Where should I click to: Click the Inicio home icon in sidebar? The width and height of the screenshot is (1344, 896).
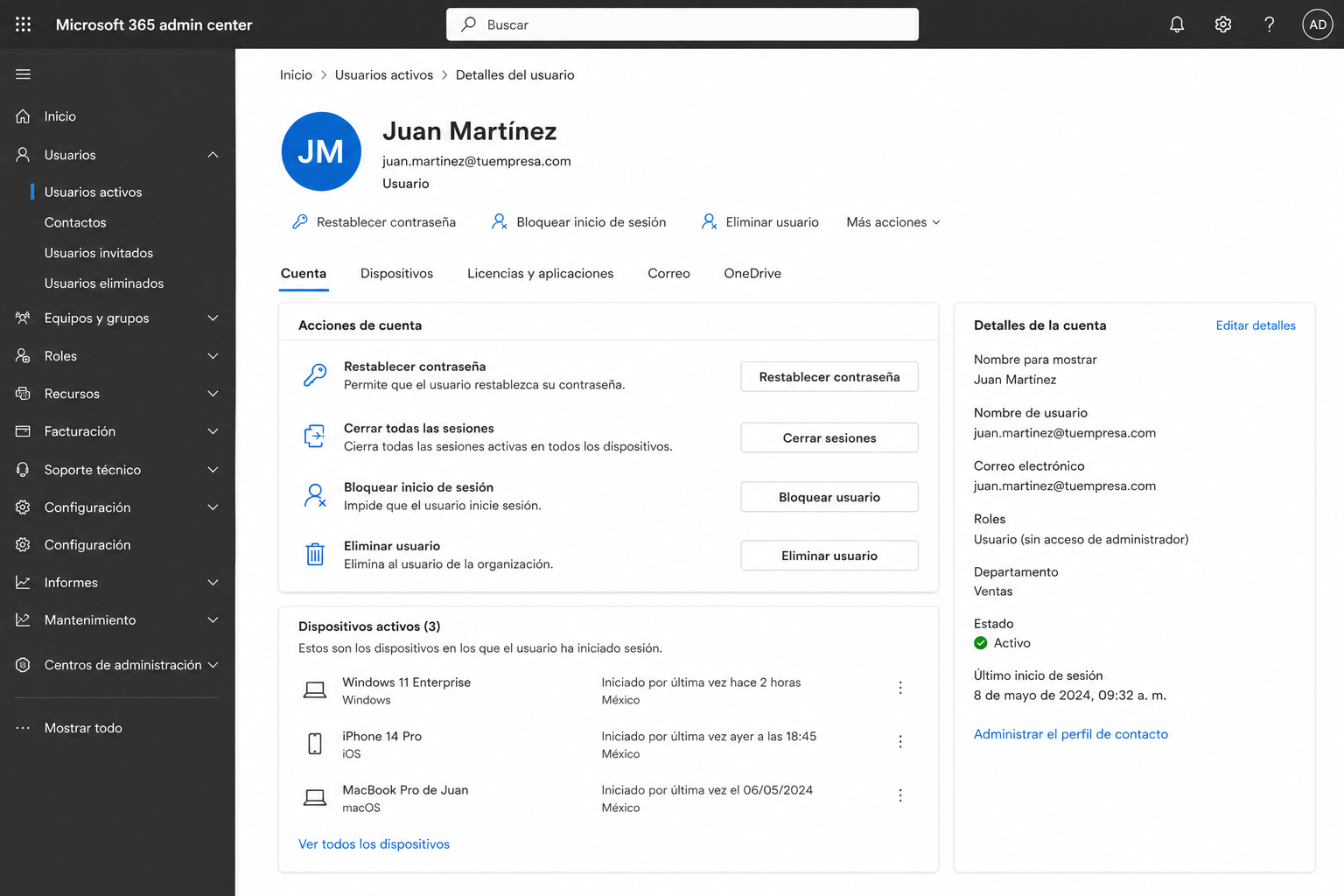coord(24,116)
